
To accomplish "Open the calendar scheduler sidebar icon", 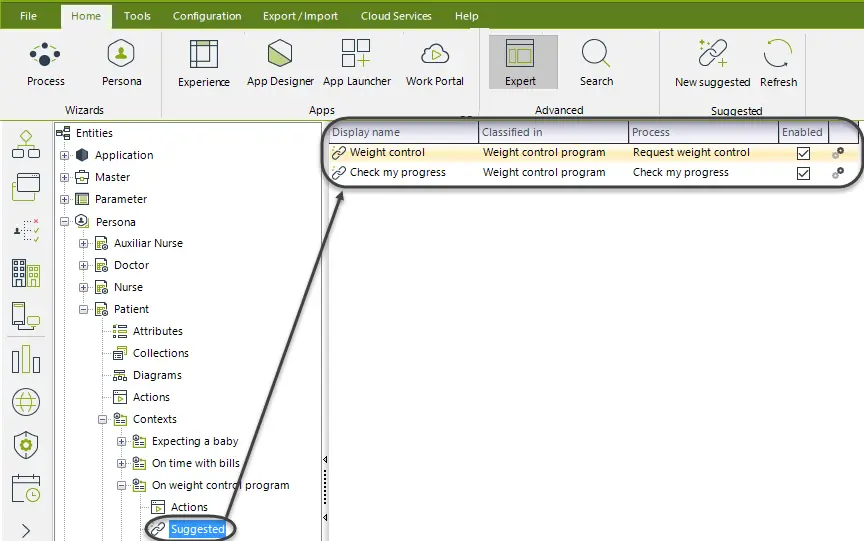I will pyautogui.click(x=26, y=489).
